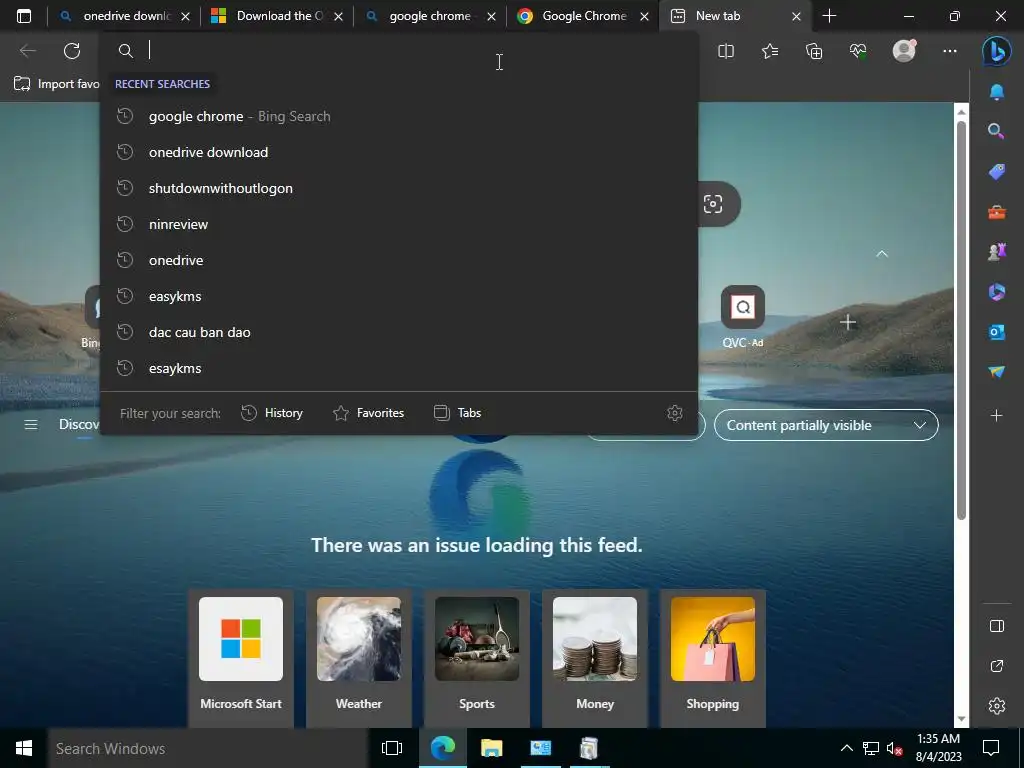This screenshot has height=768, width=1024.
Task: Add a sidebar app with the plus icon
Action: [x=997, y=415]
